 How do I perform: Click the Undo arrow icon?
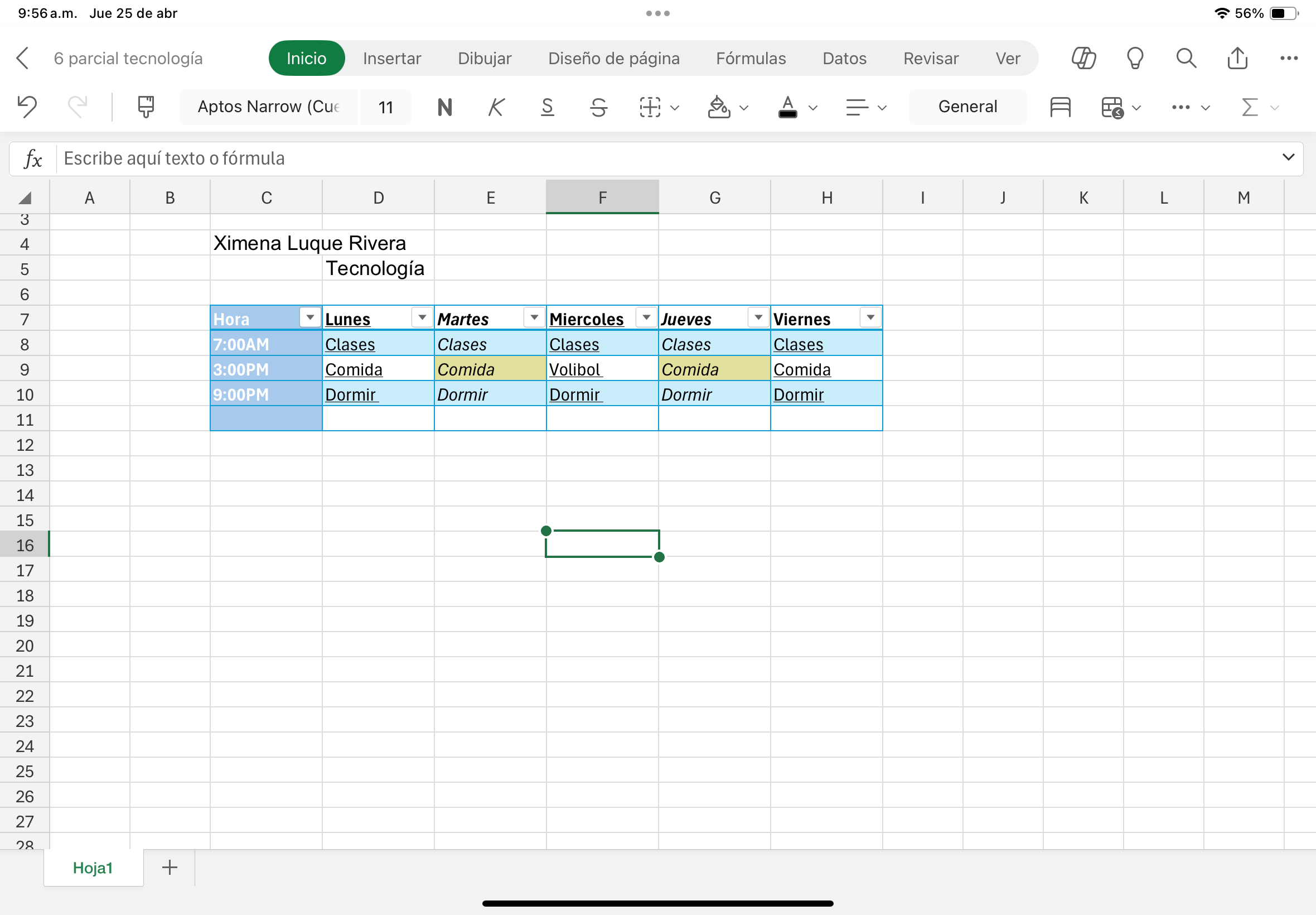pos(27,107)
